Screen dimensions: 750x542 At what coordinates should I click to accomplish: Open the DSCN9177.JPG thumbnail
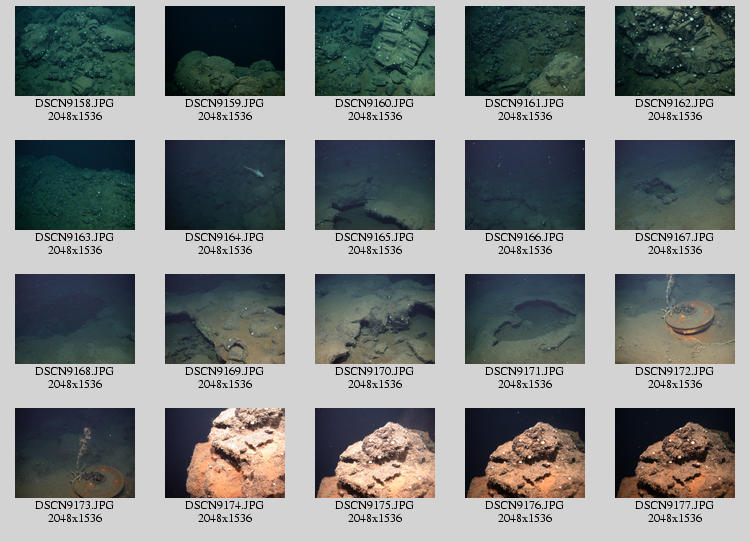tap(675, 453)
